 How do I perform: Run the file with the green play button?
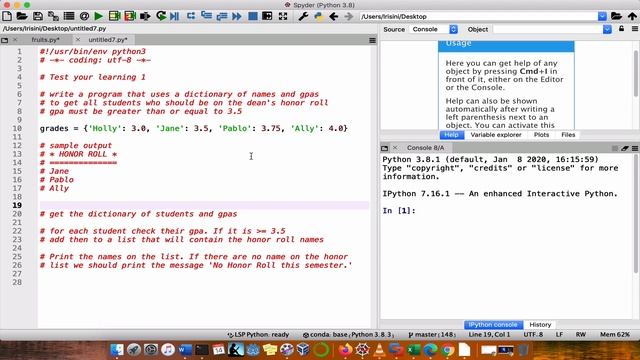tap(98, 16)
